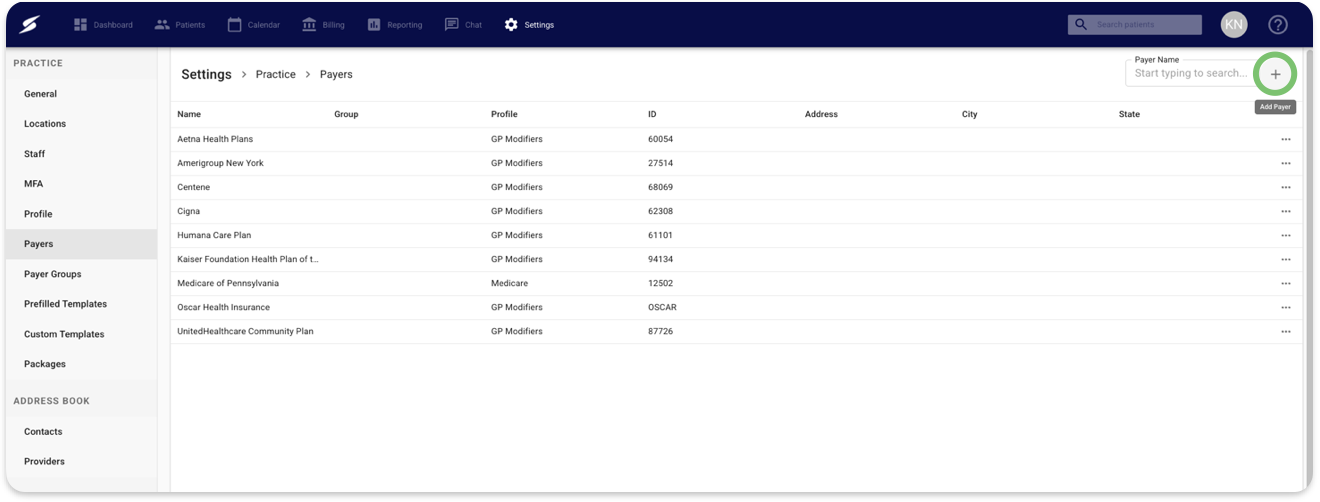Click the Settings breadcrumb
Viewport: 1320px width, 502px height.
tap(206, 74)
